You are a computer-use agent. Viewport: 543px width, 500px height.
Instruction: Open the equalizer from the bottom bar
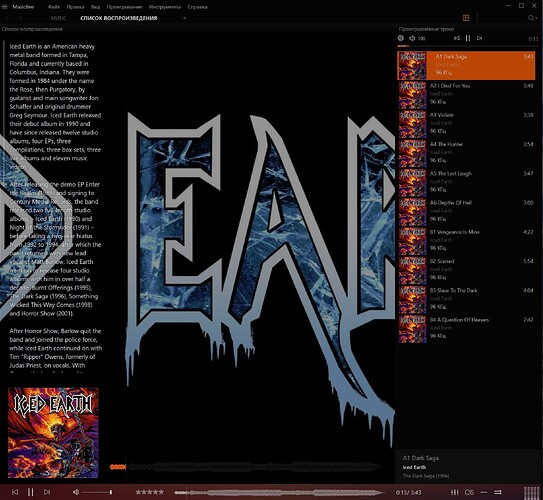[455, 492]
